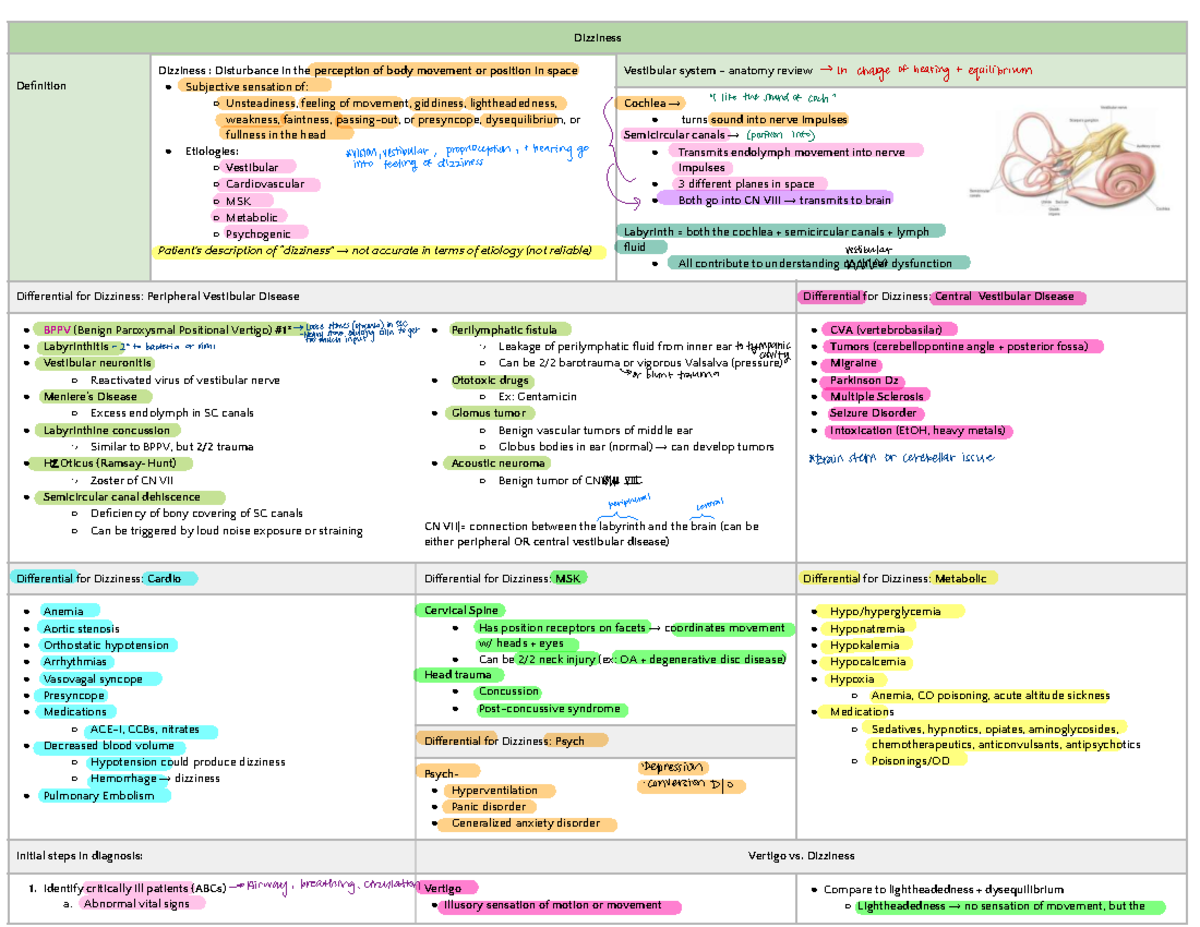Select the 'Definition' row label
This screenshot has height=927, width=1200.
point(40,86)
